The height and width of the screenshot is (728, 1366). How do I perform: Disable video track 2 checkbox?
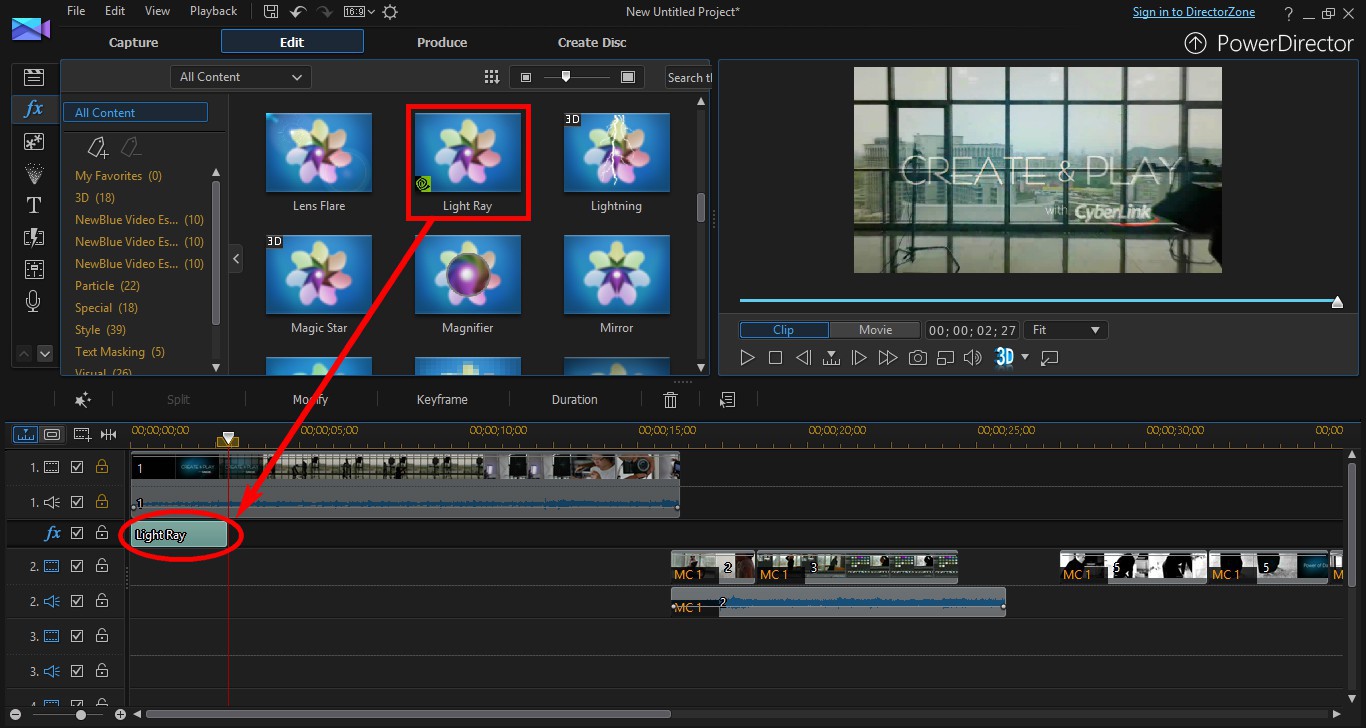pyautogui.click(x=77, y=567)
